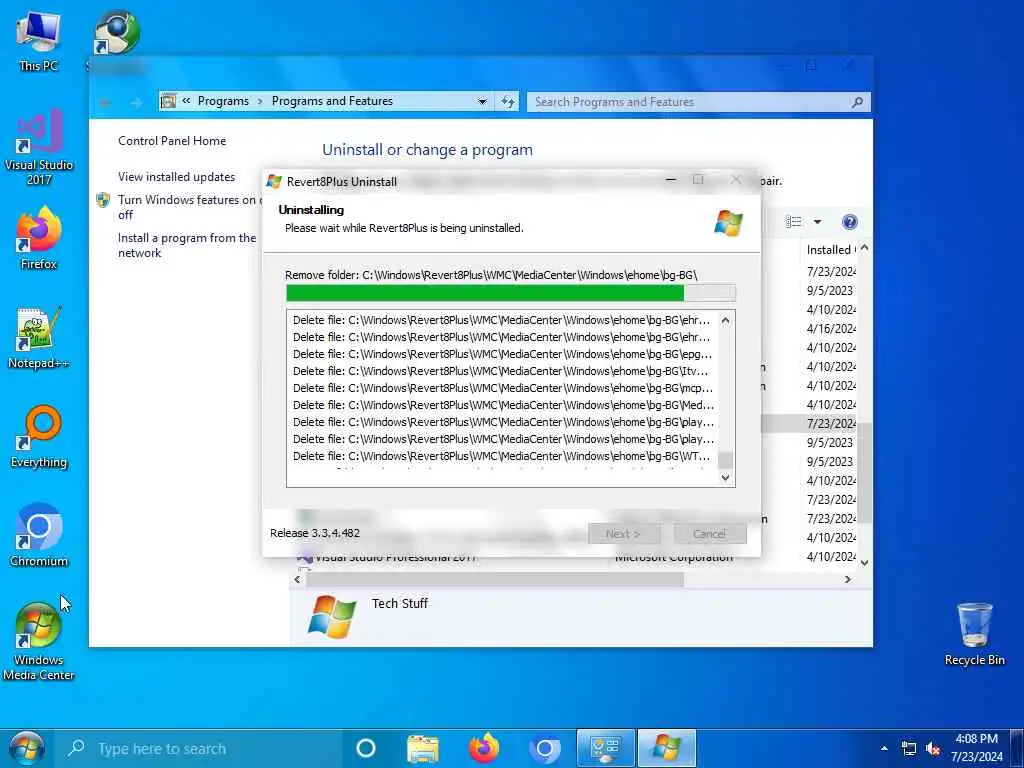
Task: Select log line ending with bg-BG\Med...
Action: tap(502, 405)
